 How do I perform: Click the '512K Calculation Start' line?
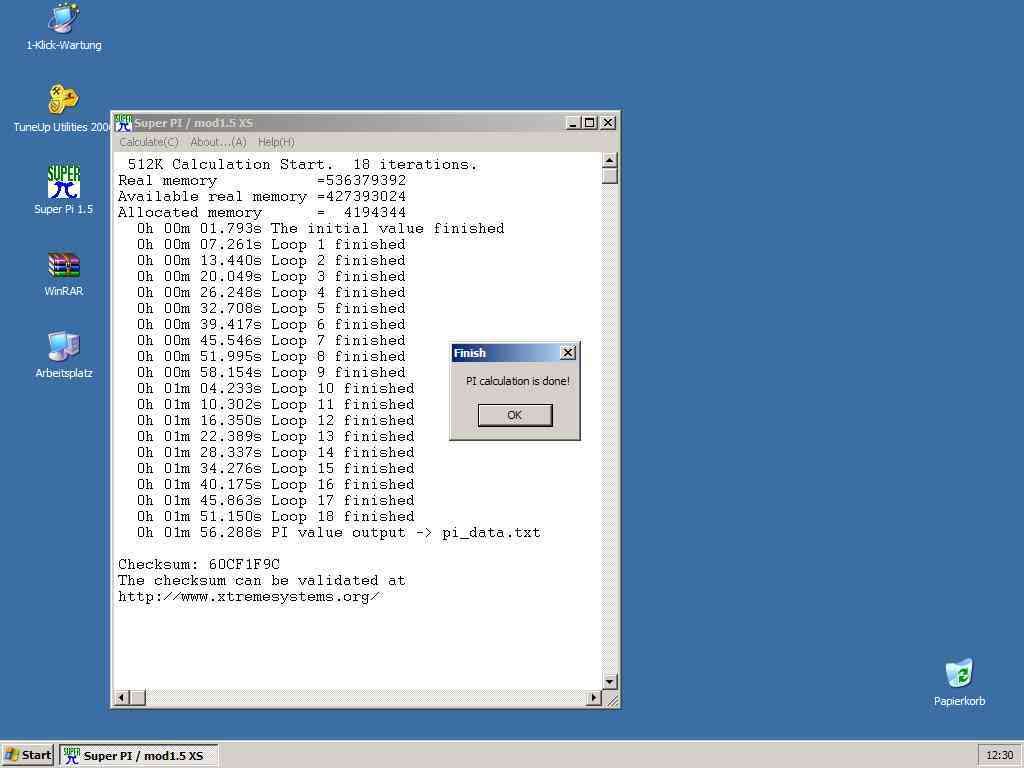302,165
